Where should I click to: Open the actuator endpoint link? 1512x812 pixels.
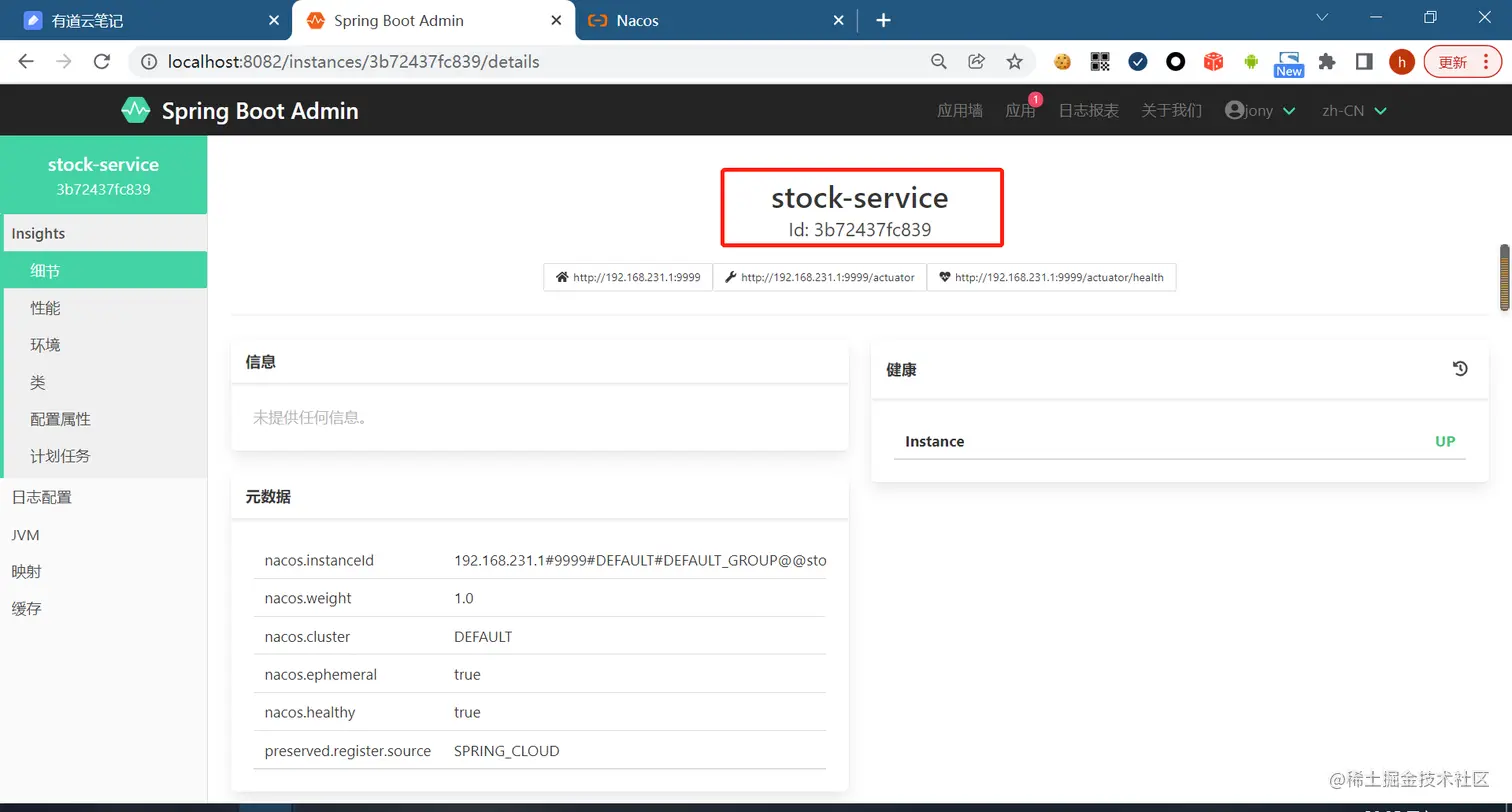[x=820, y=277]
